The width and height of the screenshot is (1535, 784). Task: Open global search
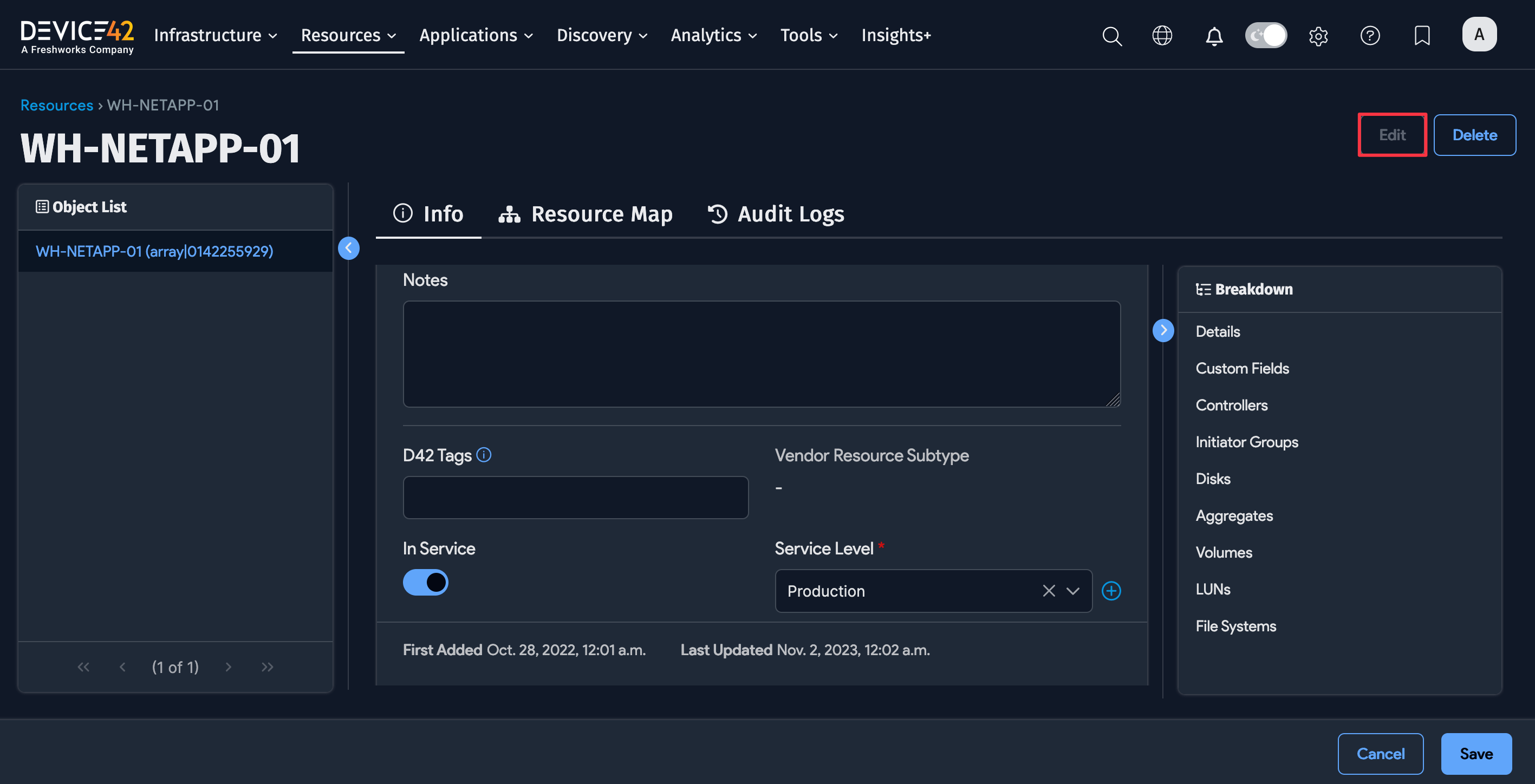(x=1112, y=36)
